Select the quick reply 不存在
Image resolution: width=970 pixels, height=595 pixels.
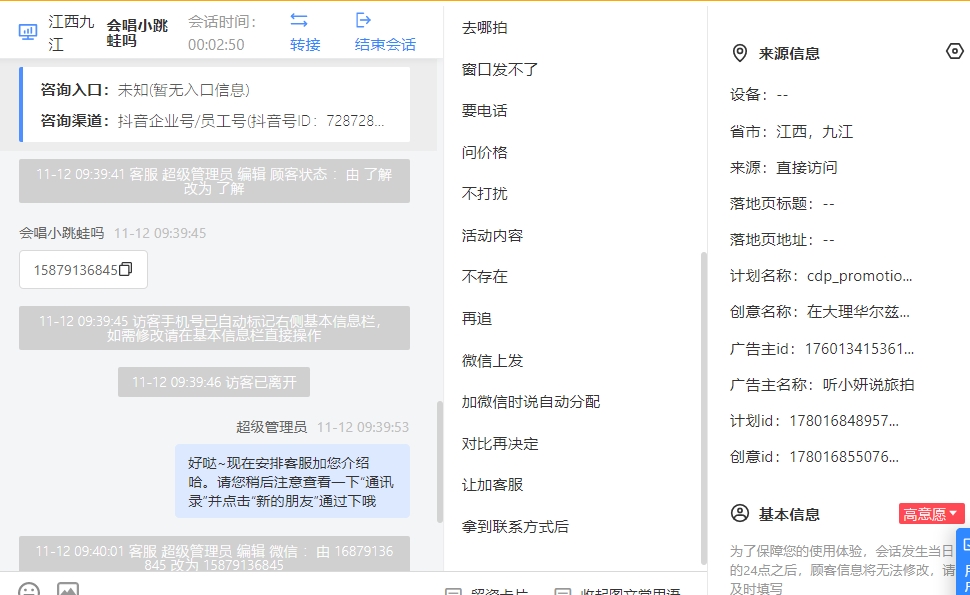tap(484, 276)
